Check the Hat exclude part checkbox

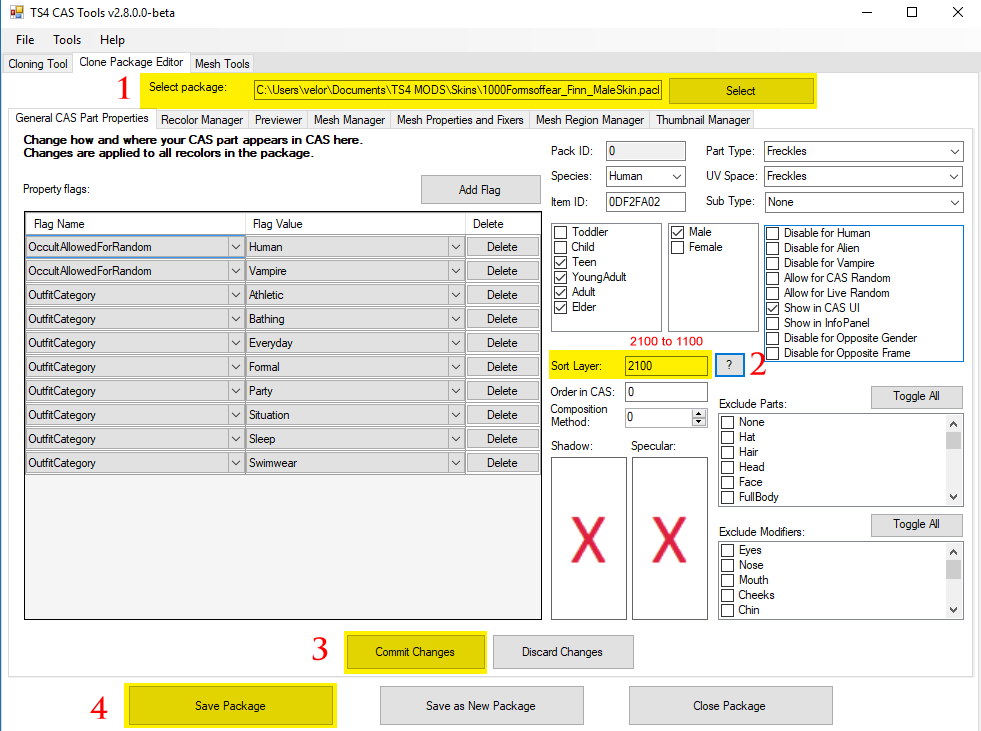728,437
